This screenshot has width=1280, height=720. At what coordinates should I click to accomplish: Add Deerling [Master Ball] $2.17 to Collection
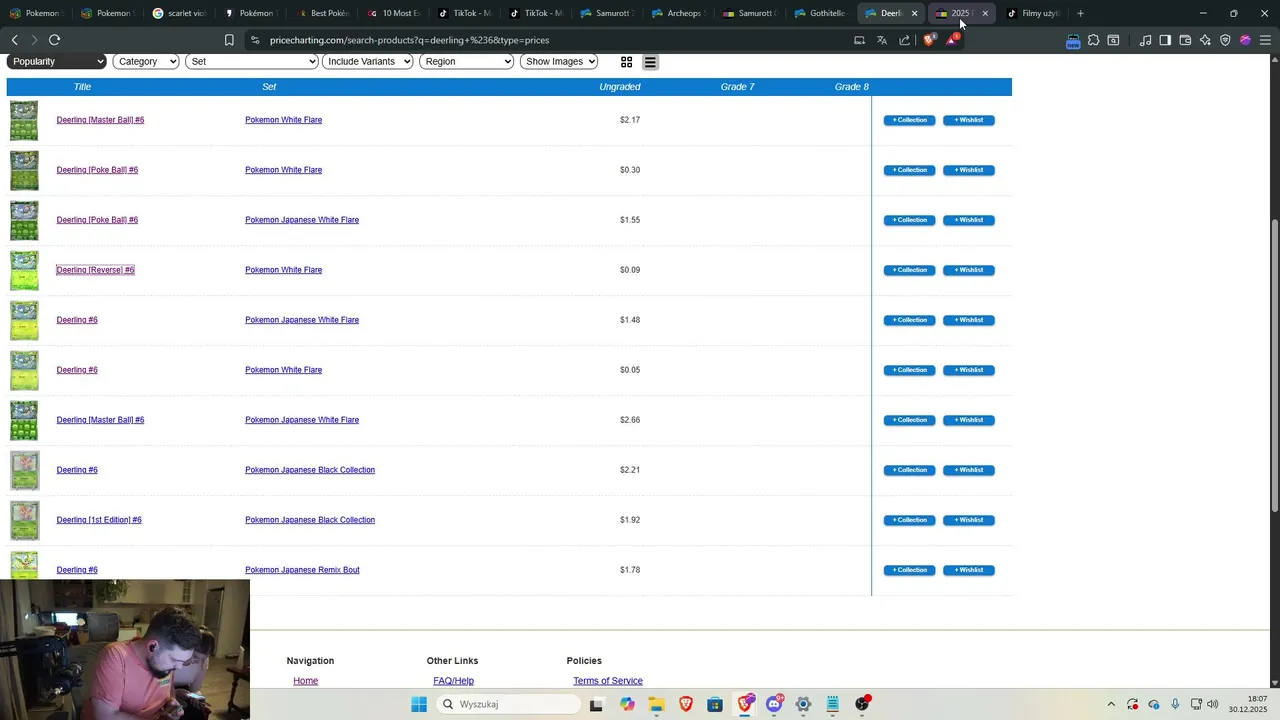(x=909, y=120)
